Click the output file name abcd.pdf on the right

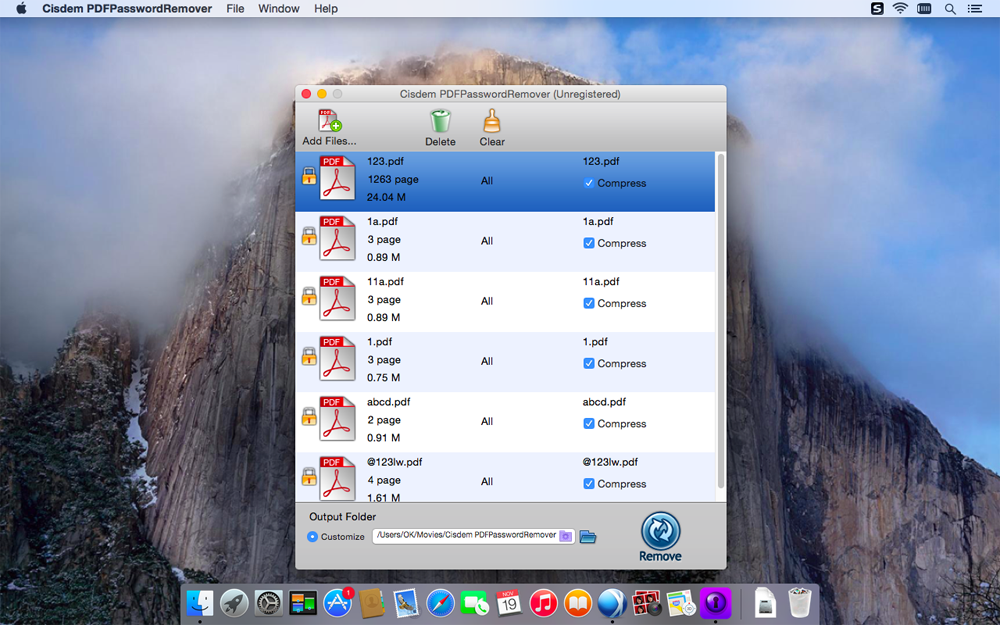[x=604, y=402]
